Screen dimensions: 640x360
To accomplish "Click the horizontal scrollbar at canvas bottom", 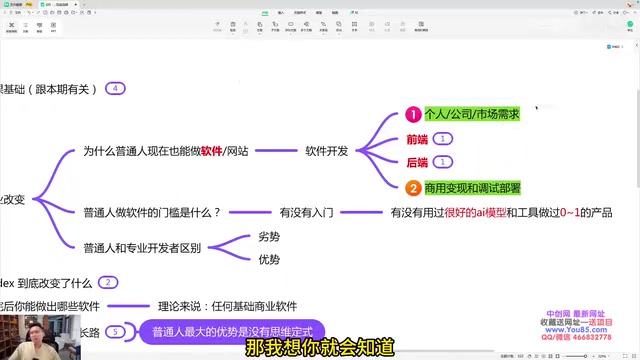I will 445,351.
